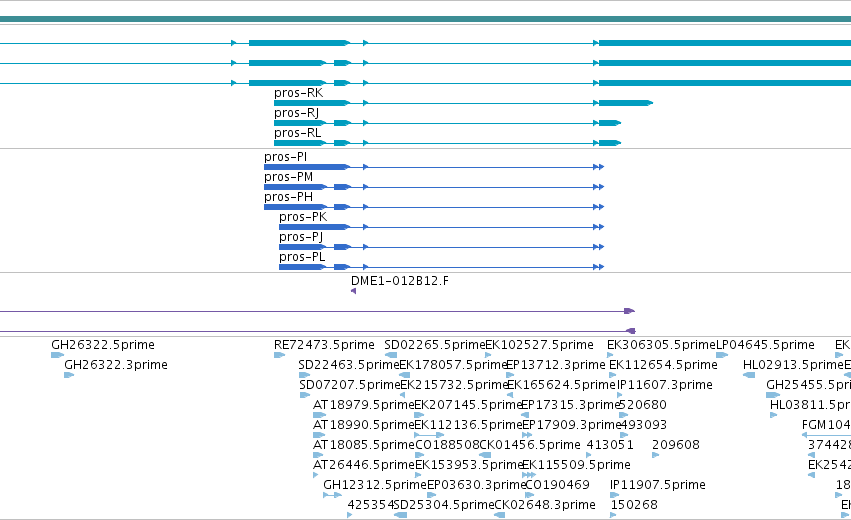Open the AT18990.5prime EST label
Image resolution: width=851 pixels, height=520 pixels.
click(364, 426)
